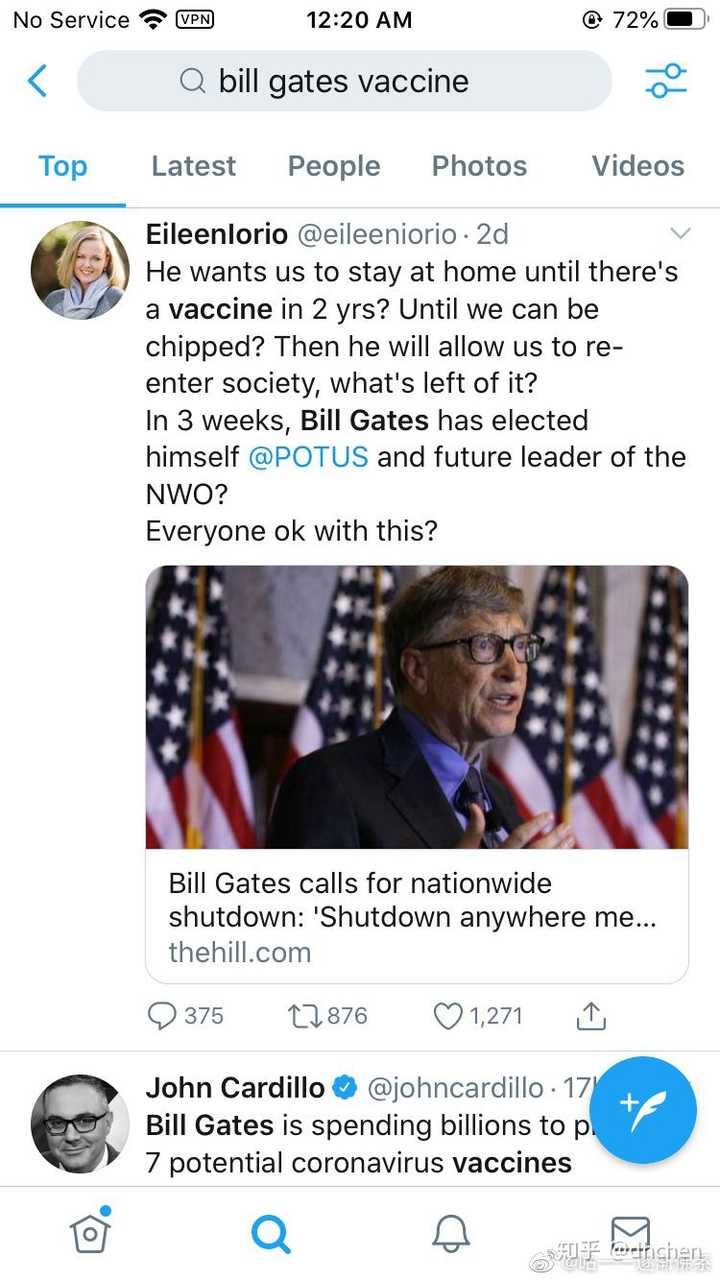This screenshot has height=1281, width=720.
Task: Switch to the People tab
Action: pos(334,166)
